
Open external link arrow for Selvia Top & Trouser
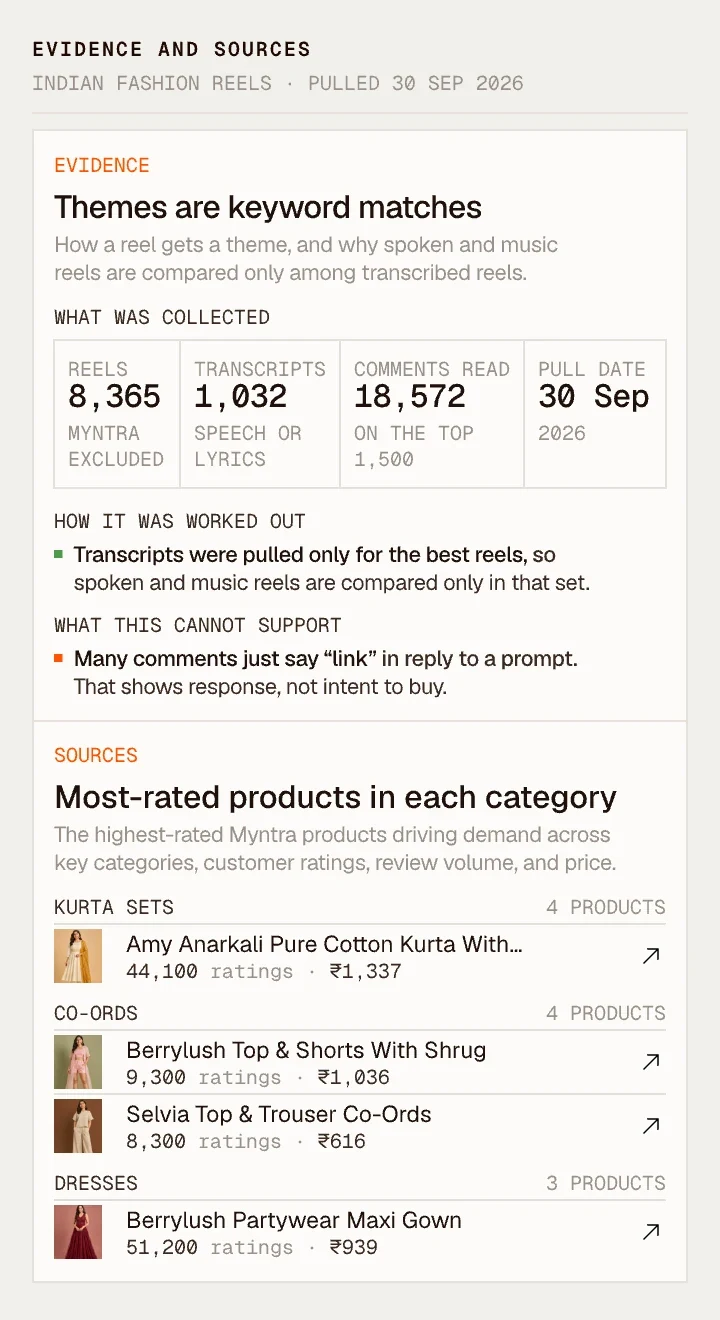(x=651, y=1126)
